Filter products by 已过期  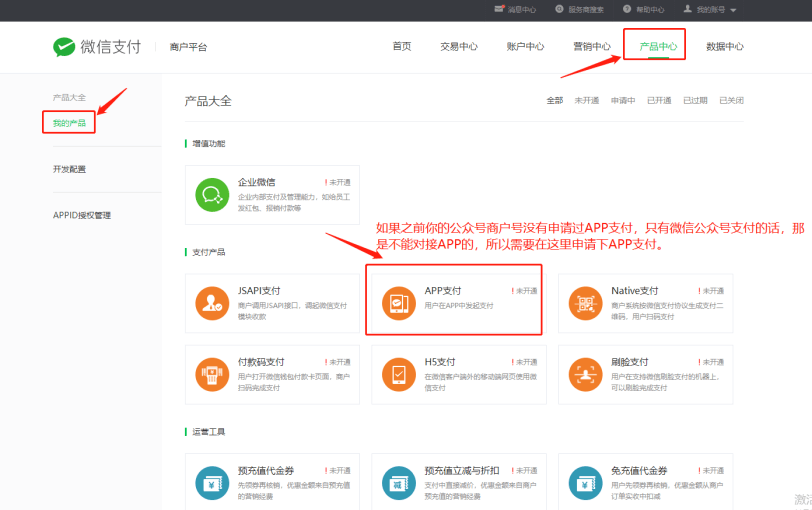(x=695, y=100)
